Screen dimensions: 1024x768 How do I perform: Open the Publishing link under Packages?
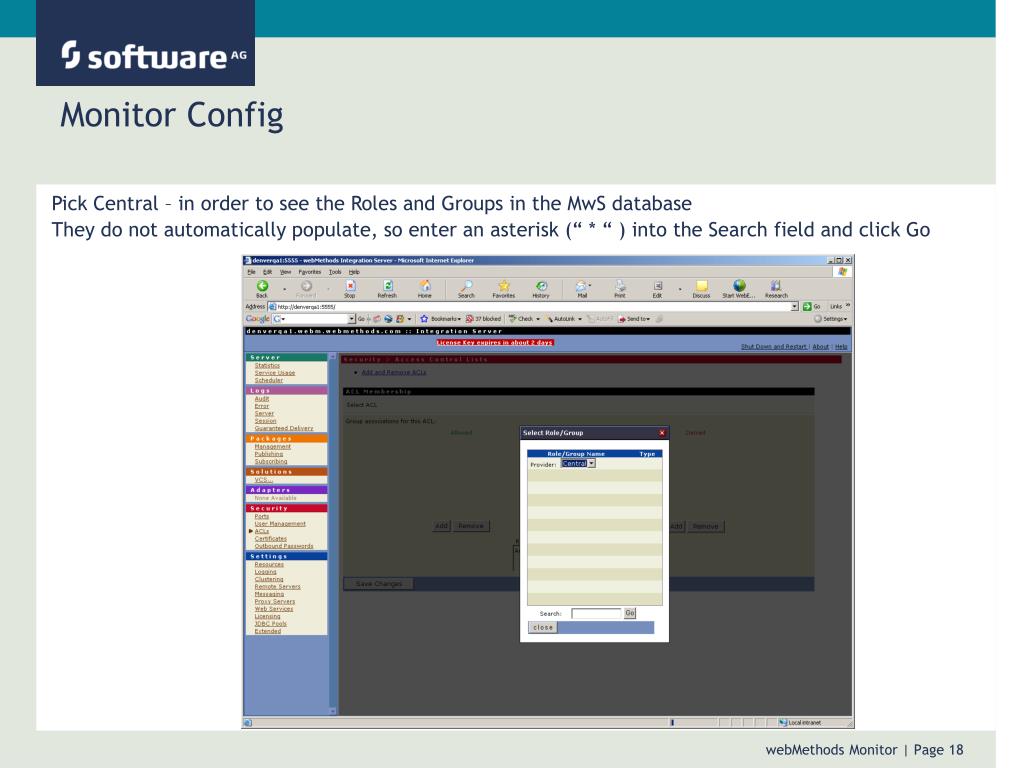(269, 454)
